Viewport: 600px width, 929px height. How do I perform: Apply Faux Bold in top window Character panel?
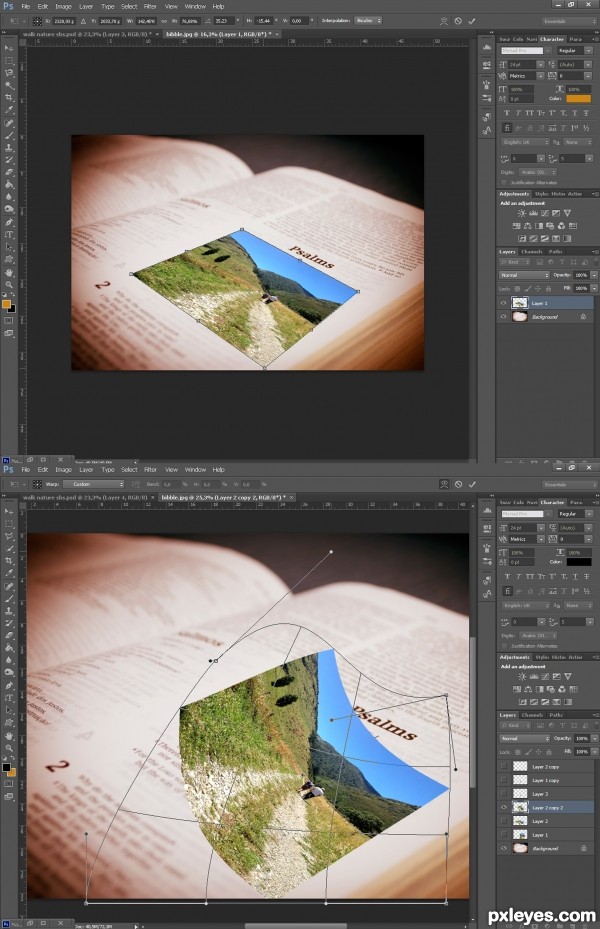pos(506,113)
